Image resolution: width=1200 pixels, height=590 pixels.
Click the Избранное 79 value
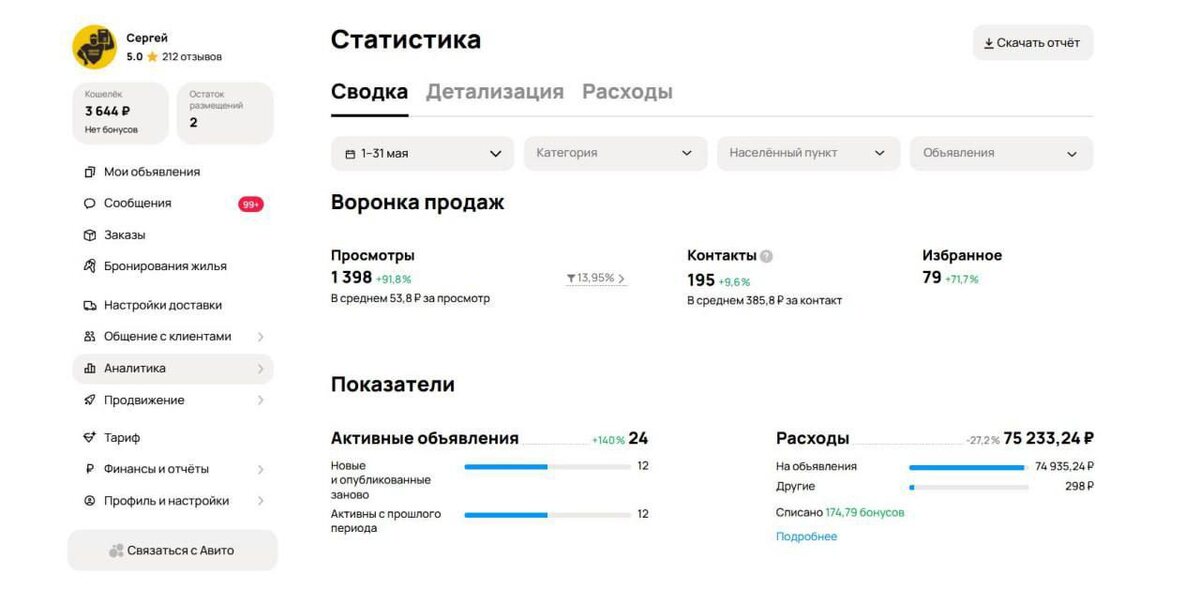click(932, 277)
